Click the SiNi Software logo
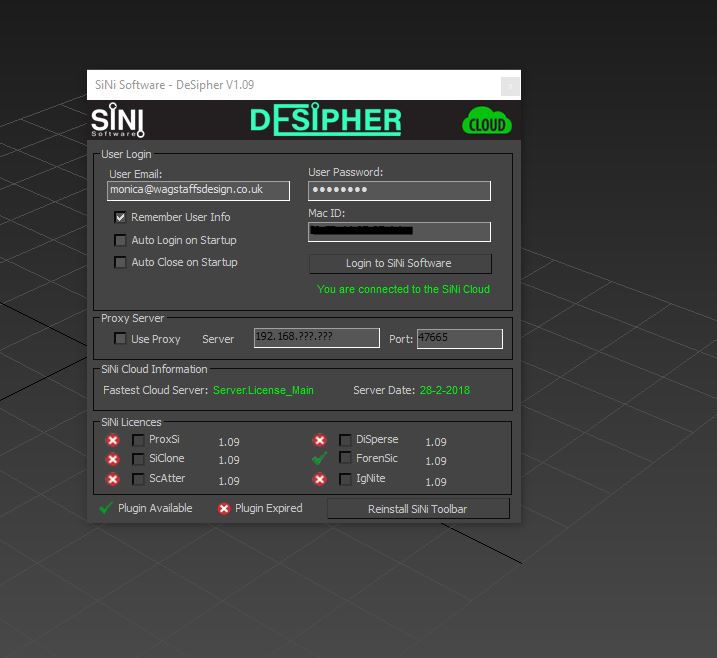Image resolution: width=717 pixels, height=658 pixels. 118,121
